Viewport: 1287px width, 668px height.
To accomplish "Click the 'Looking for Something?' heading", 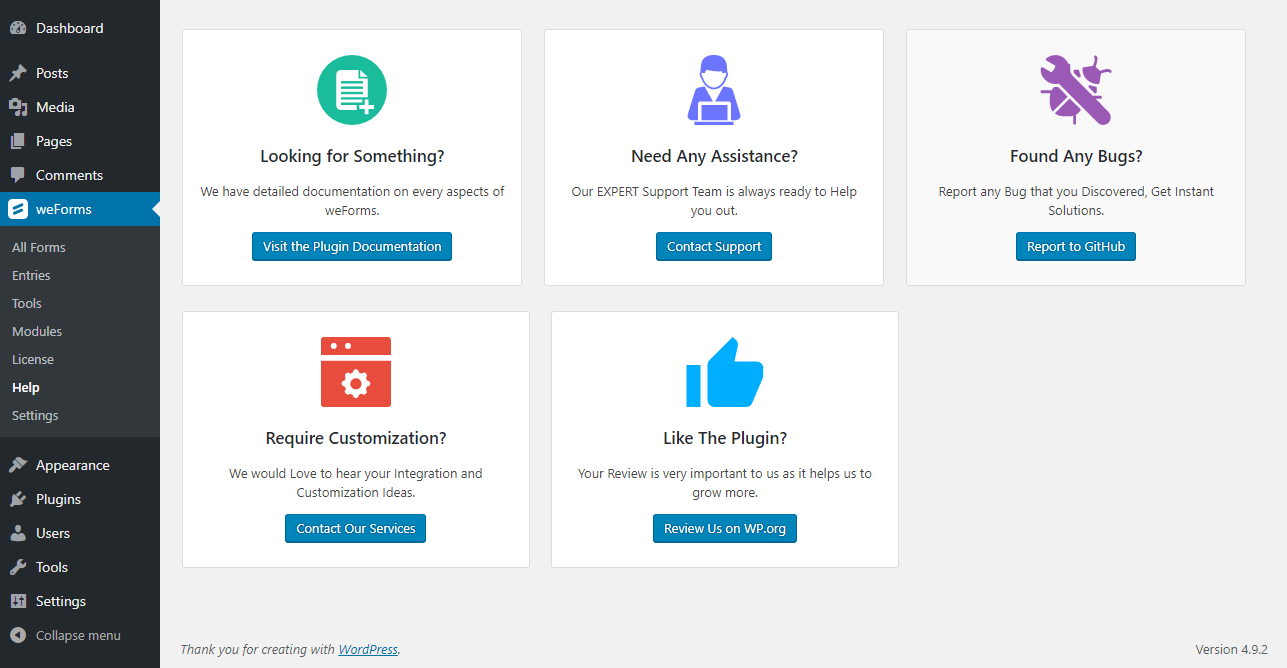I will tap(352, 156).
